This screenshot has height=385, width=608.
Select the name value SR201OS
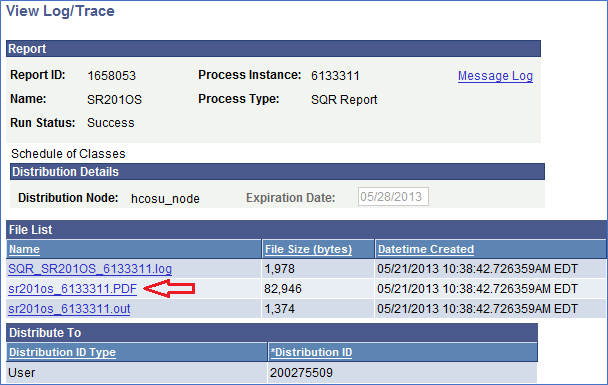tap(114, 100)
